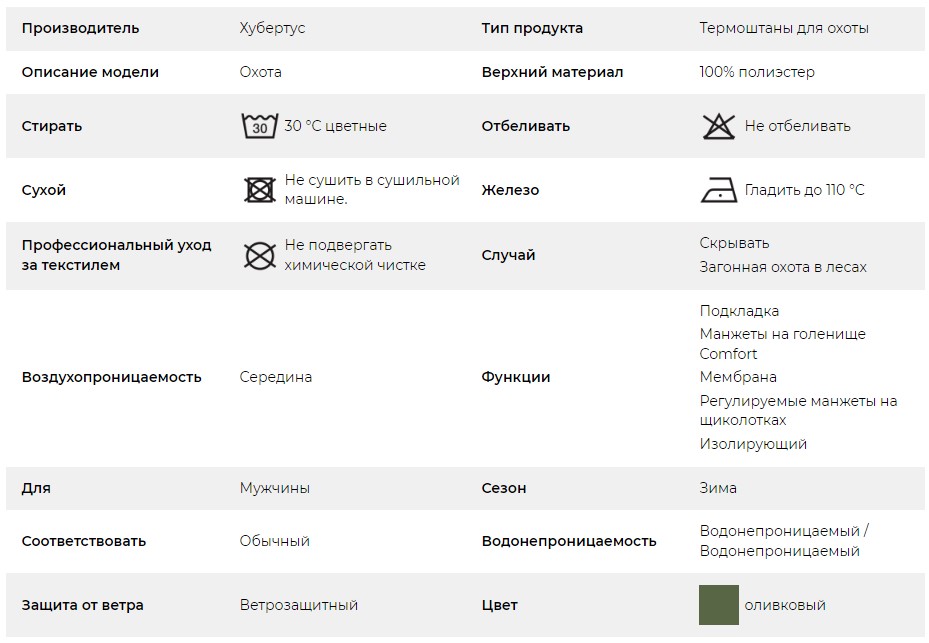The width and height of the screenshot is (929, 643).
Task: Click the 30°C wash tub icon
Action: (x=260, y=126)
